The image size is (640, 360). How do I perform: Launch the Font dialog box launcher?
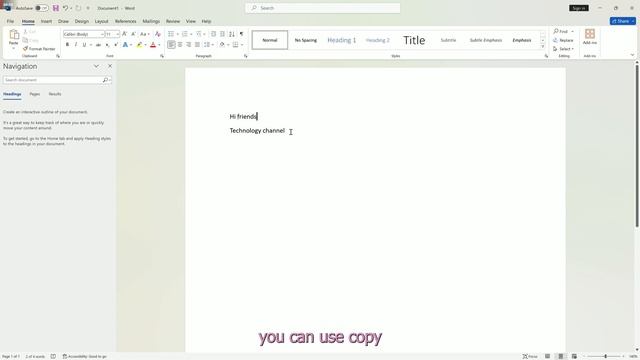tap(162, 56)
